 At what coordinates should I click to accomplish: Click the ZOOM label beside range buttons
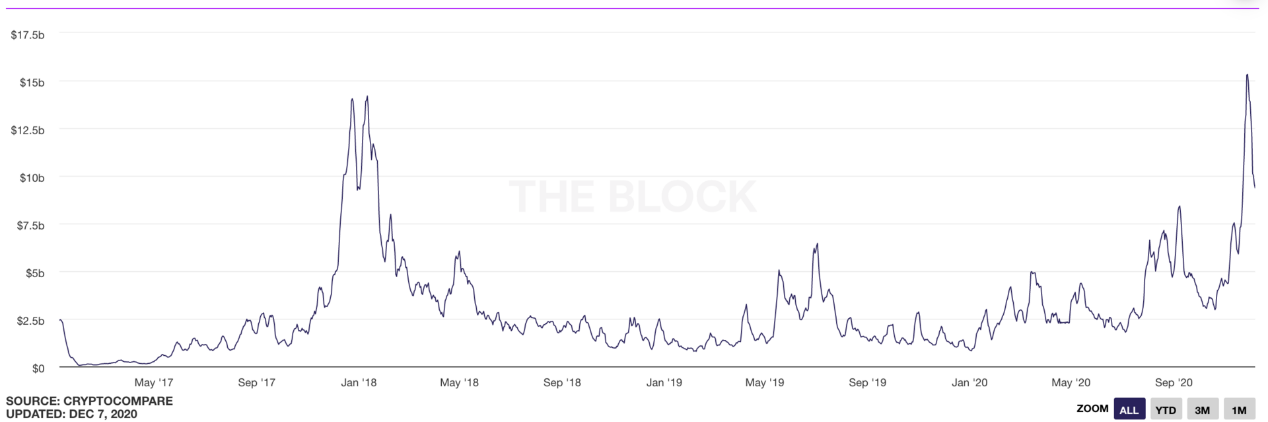pos(1092,410)
